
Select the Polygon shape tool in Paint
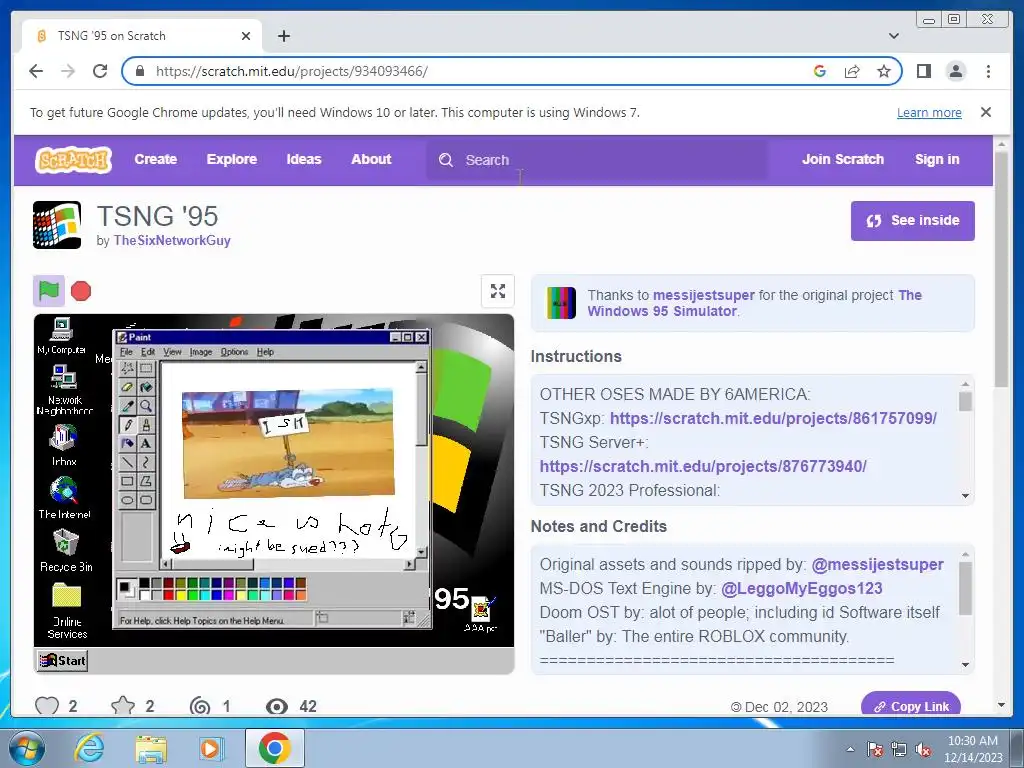click(x=146, y=482)
